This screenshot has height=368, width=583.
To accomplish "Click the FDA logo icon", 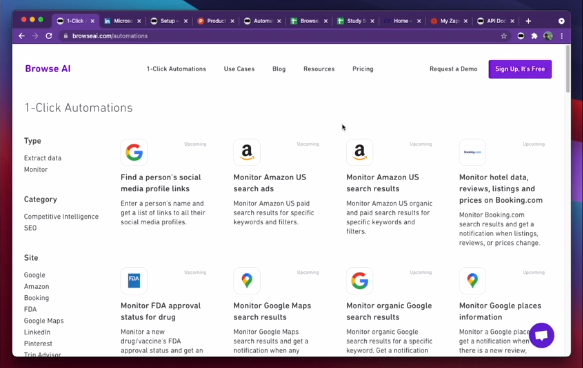I will (134, 281).
